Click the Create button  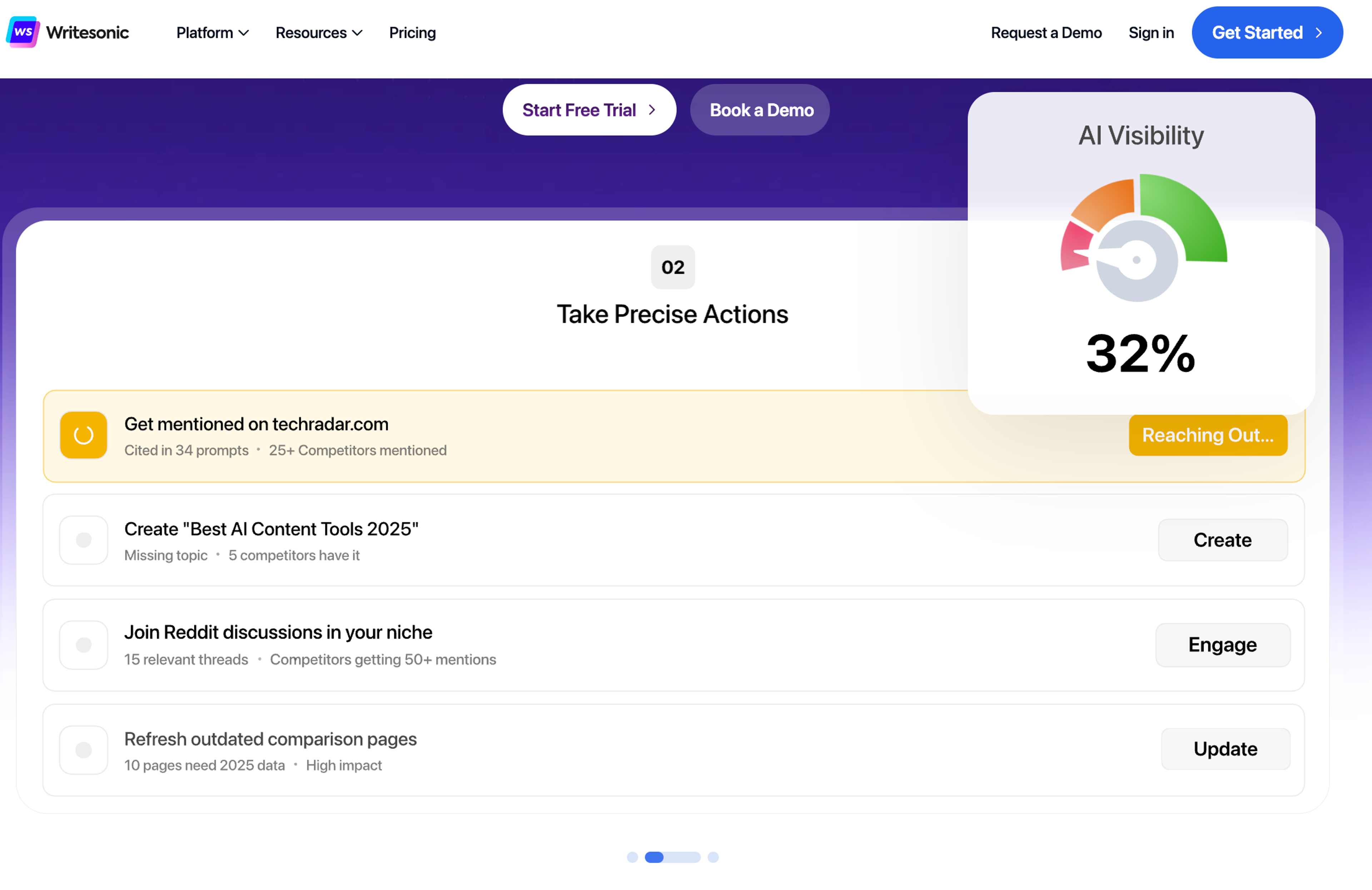click(x=1223, y=540)
